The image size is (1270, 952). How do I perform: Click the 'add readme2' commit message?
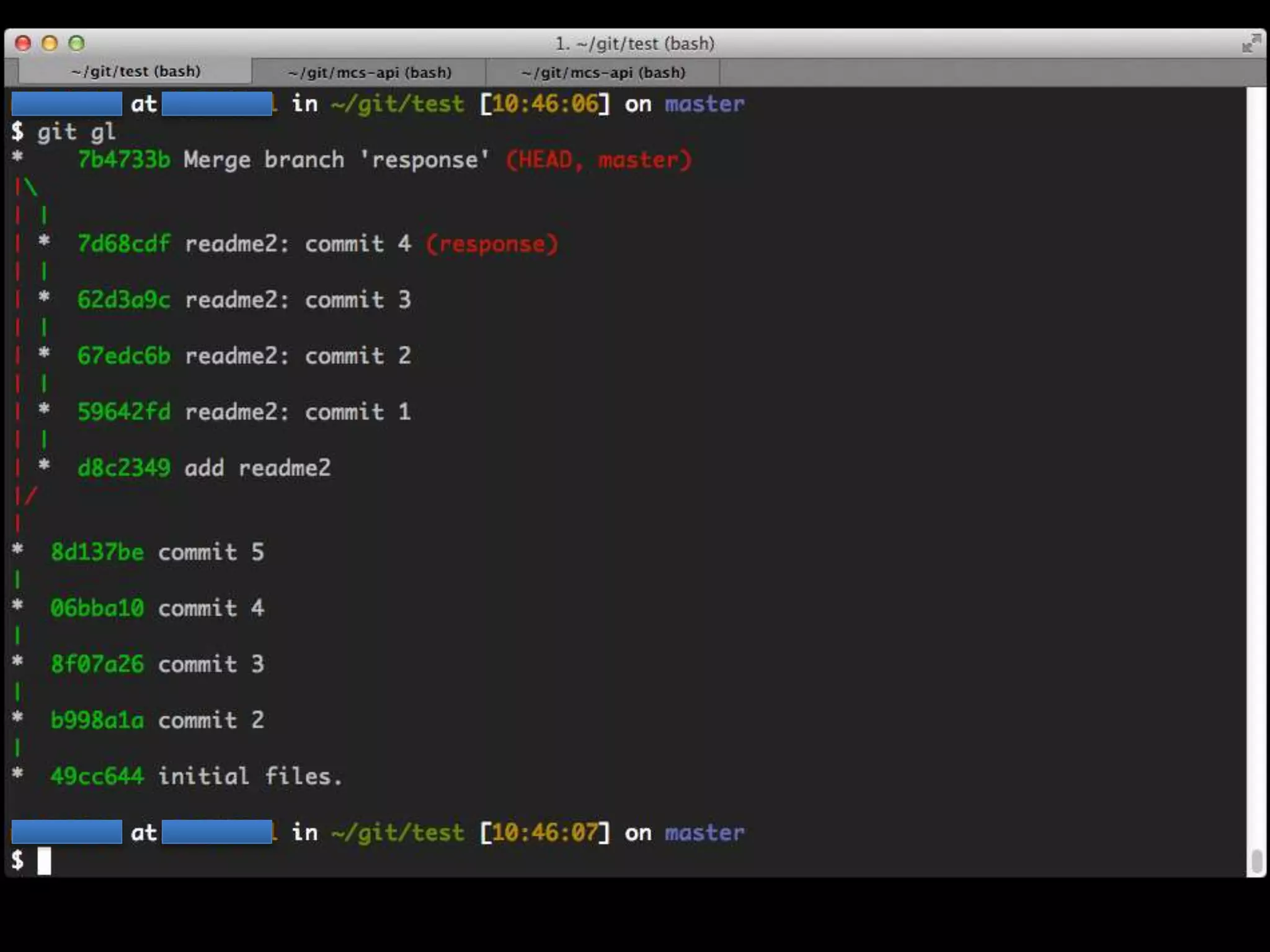257,467
